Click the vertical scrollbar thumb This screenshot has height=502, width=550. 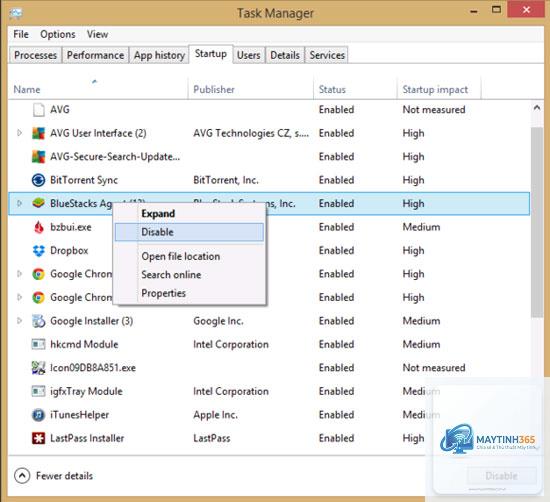537,223
